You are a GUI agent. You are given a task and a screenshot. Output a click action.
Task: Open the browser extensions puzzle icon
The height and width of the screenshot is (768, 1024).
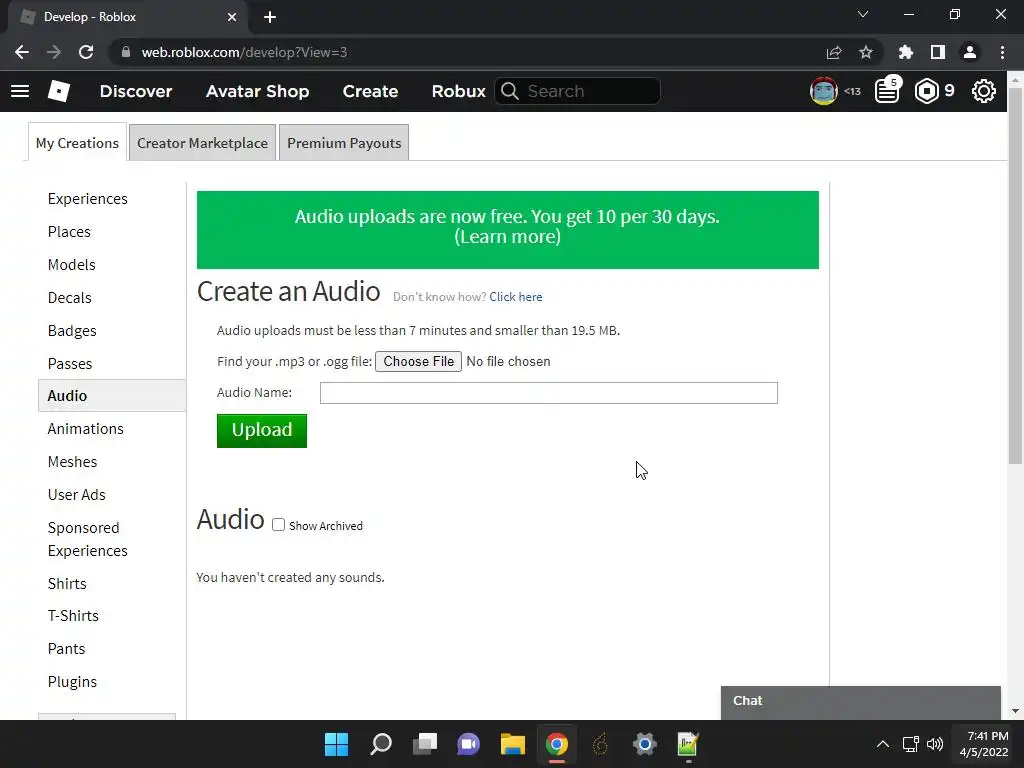906,52
